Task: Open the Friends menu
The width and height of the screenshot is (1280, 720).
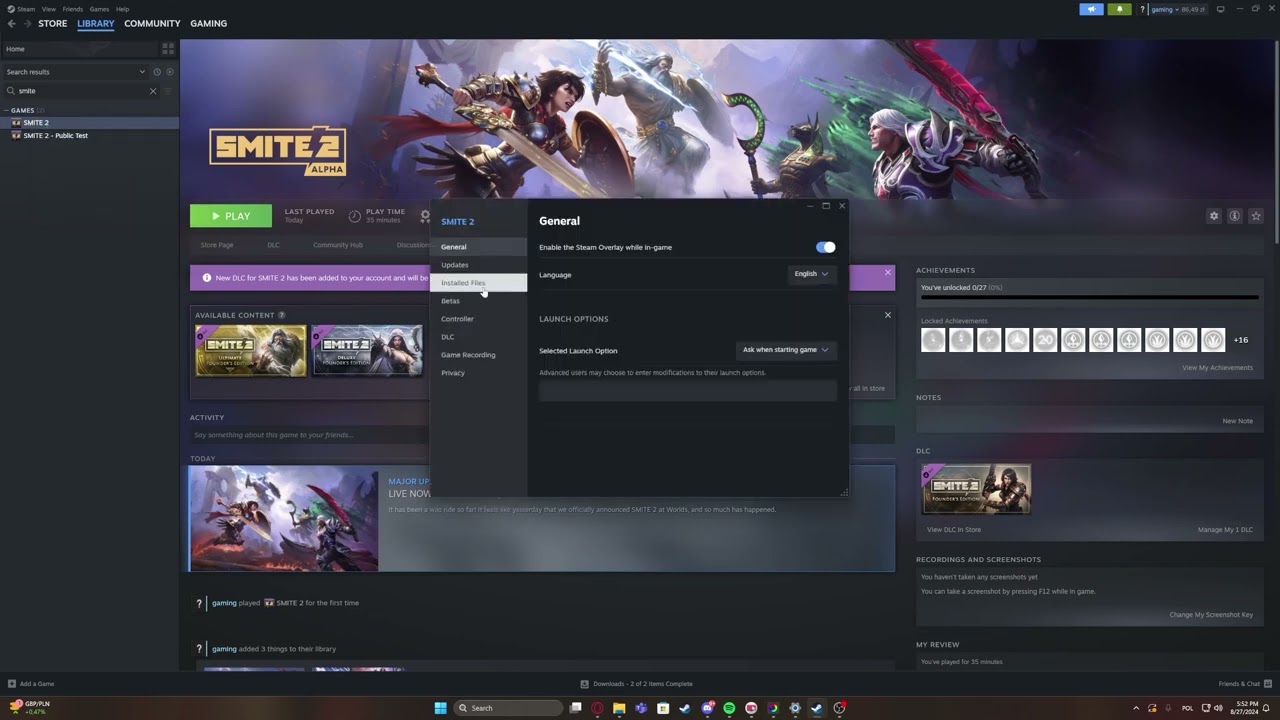Action: click(73, 9)
